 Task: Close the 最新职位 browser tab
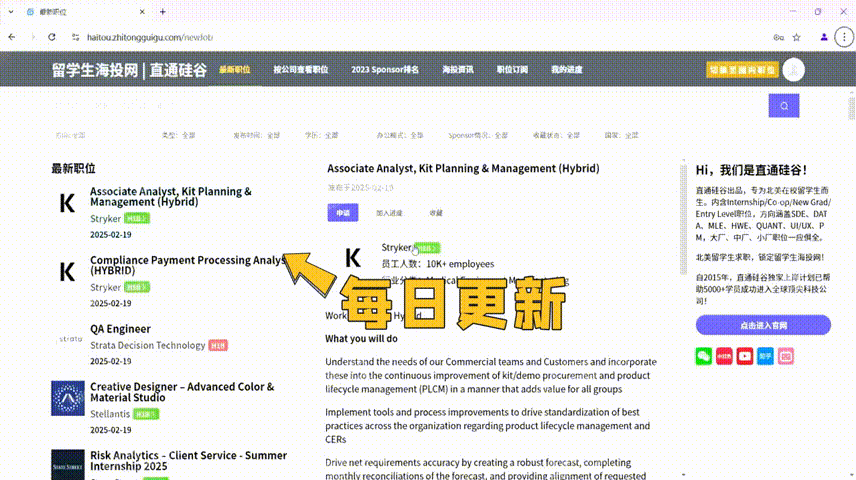click(x=142, y=11)
